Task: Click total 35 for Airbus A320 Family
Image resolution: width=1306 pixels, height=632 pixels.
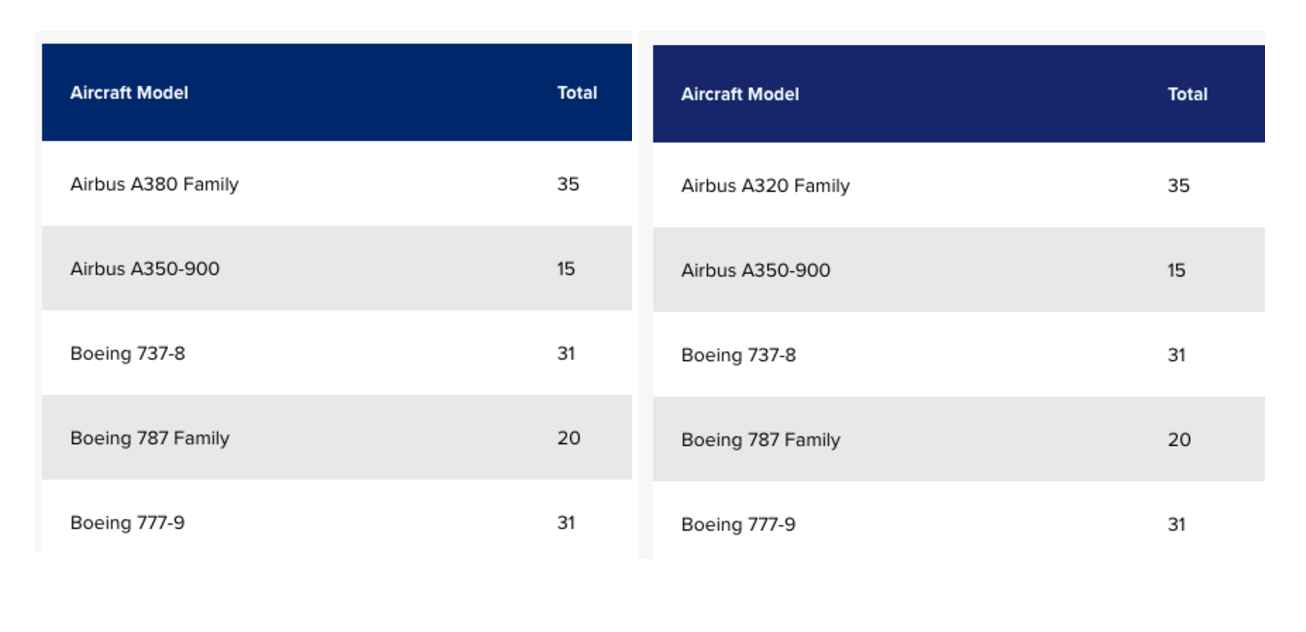Action: pos(1179,186)
